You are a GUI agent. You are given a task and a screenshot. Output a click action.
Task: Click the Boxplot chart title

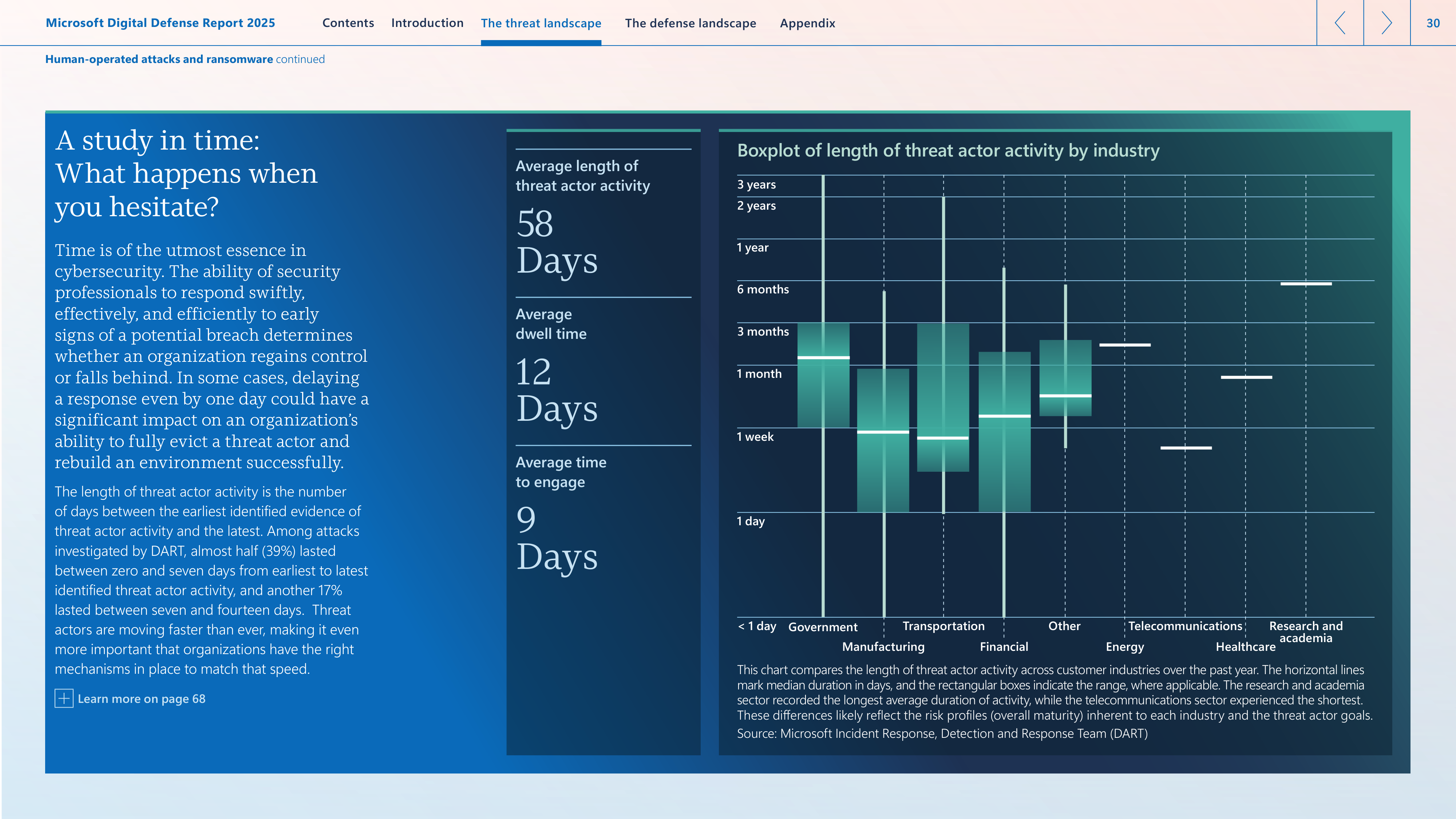(948, 150)
